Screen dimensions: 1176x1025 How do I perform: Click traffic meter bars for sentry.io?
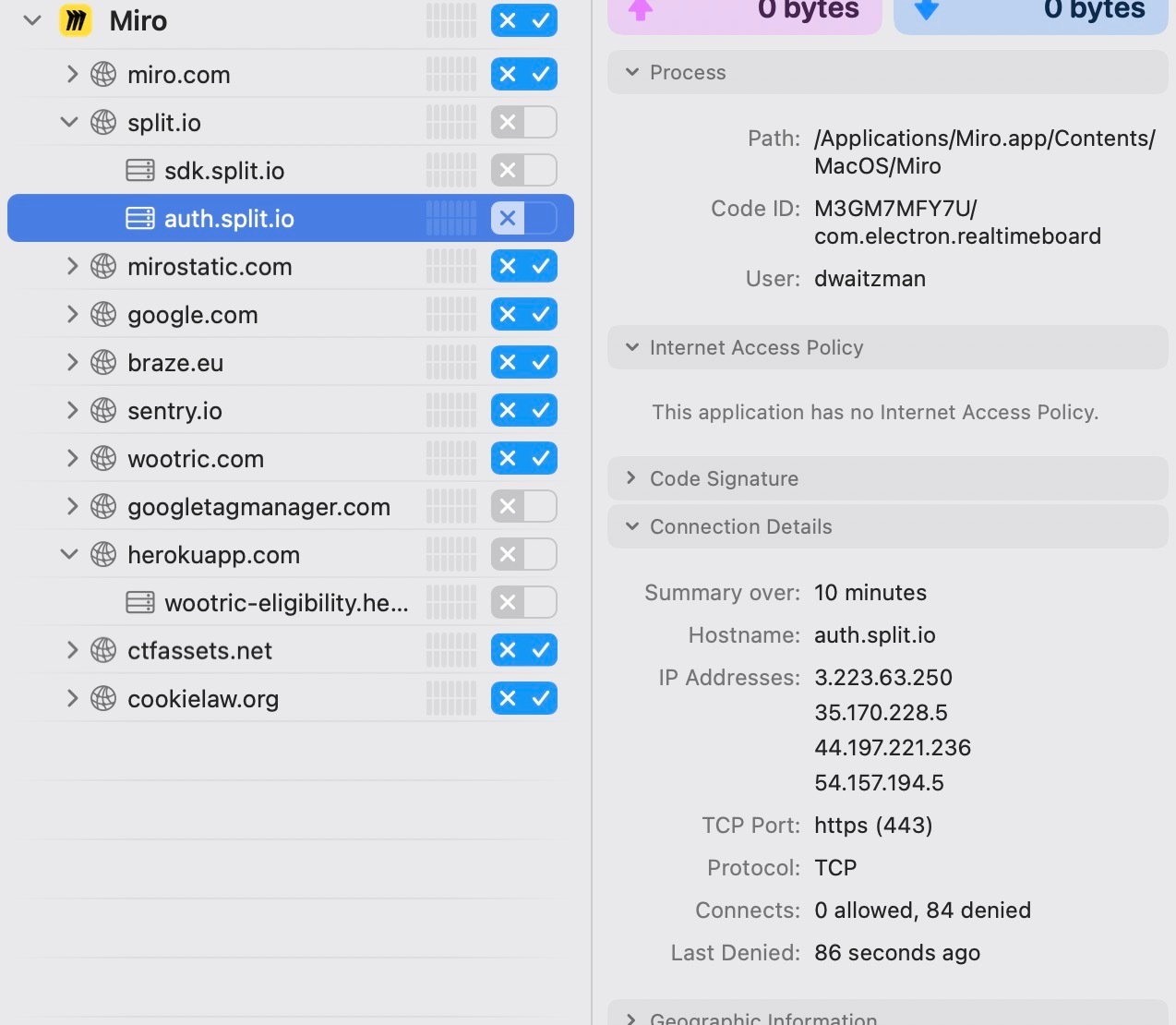[451, 410]
